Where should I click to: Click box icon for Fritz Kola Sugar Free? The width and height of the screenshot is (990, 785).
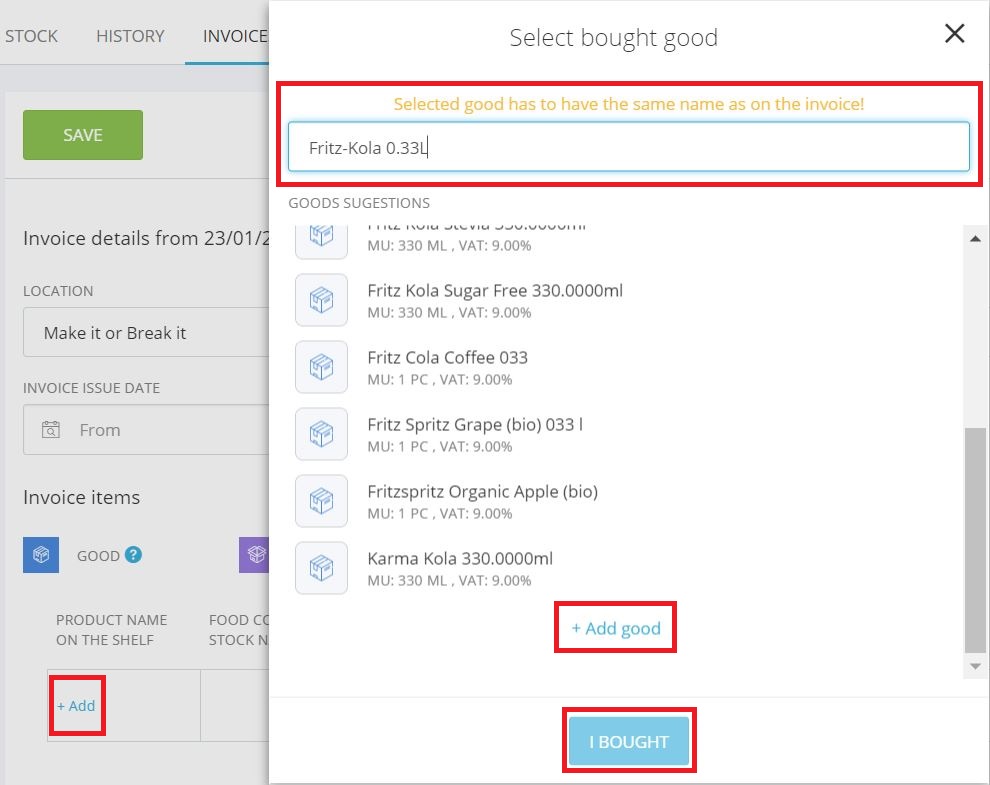pos(321,300)
